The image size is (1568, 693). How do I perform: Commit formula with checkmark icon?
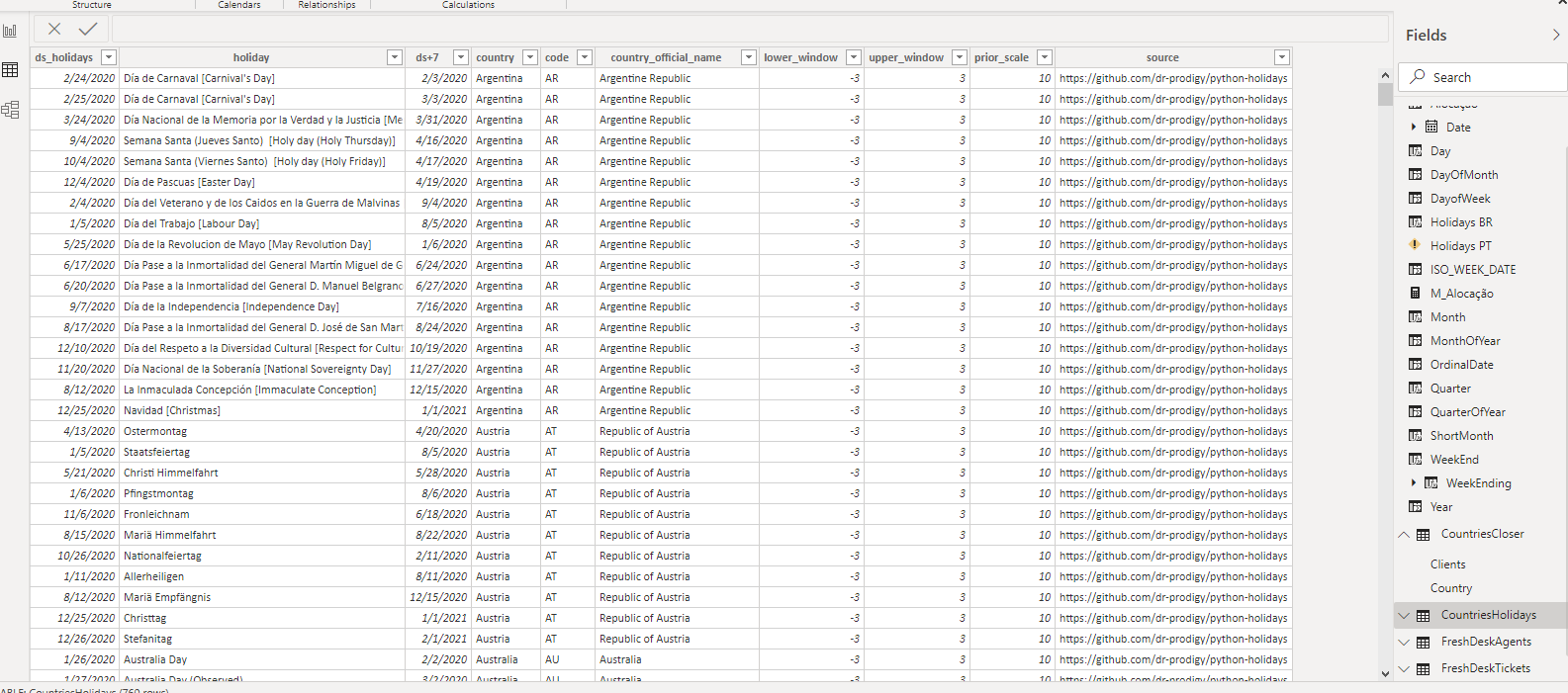[x=88, y=30]
